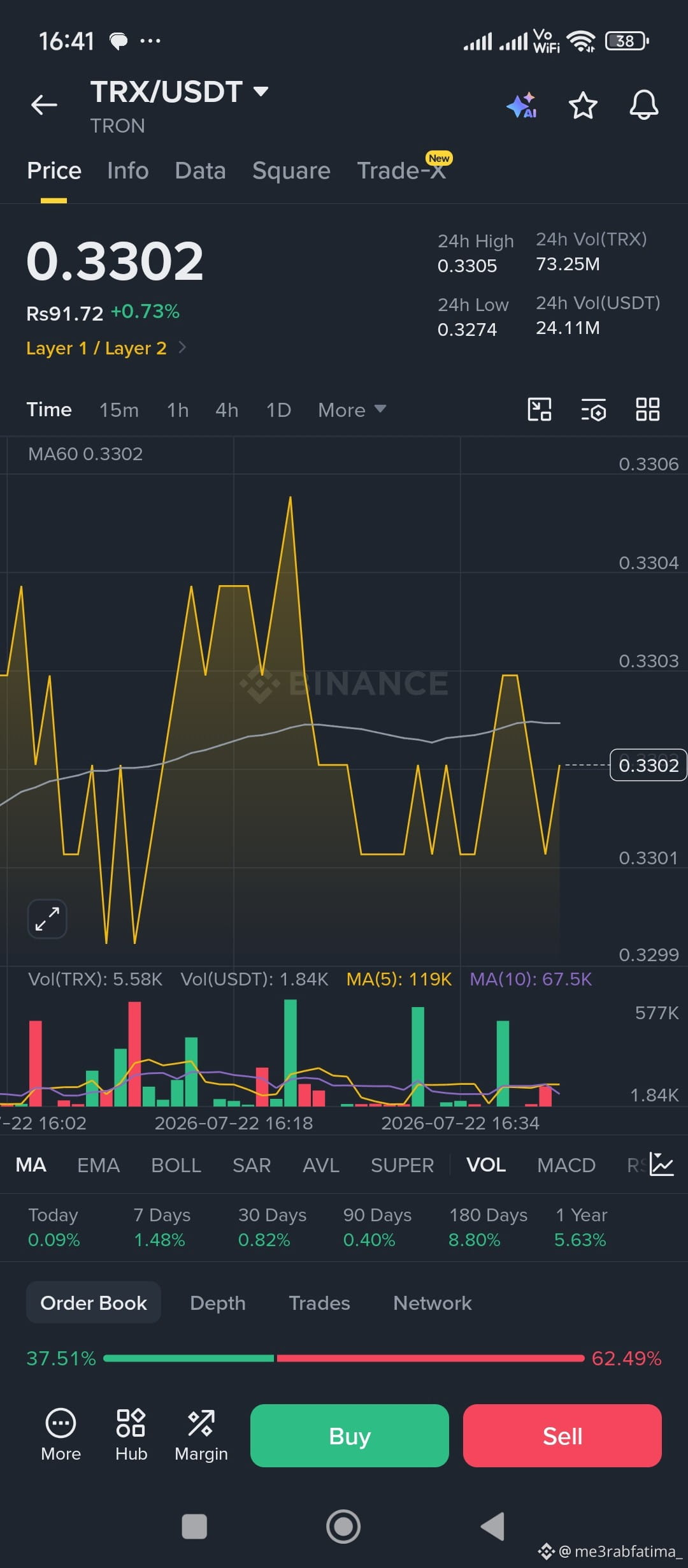The height and width of the screenshot is (1568, 688).
Task: Tap the MA(5): 119K volume label
Action: pyautogui.click(x=399, y=979)
